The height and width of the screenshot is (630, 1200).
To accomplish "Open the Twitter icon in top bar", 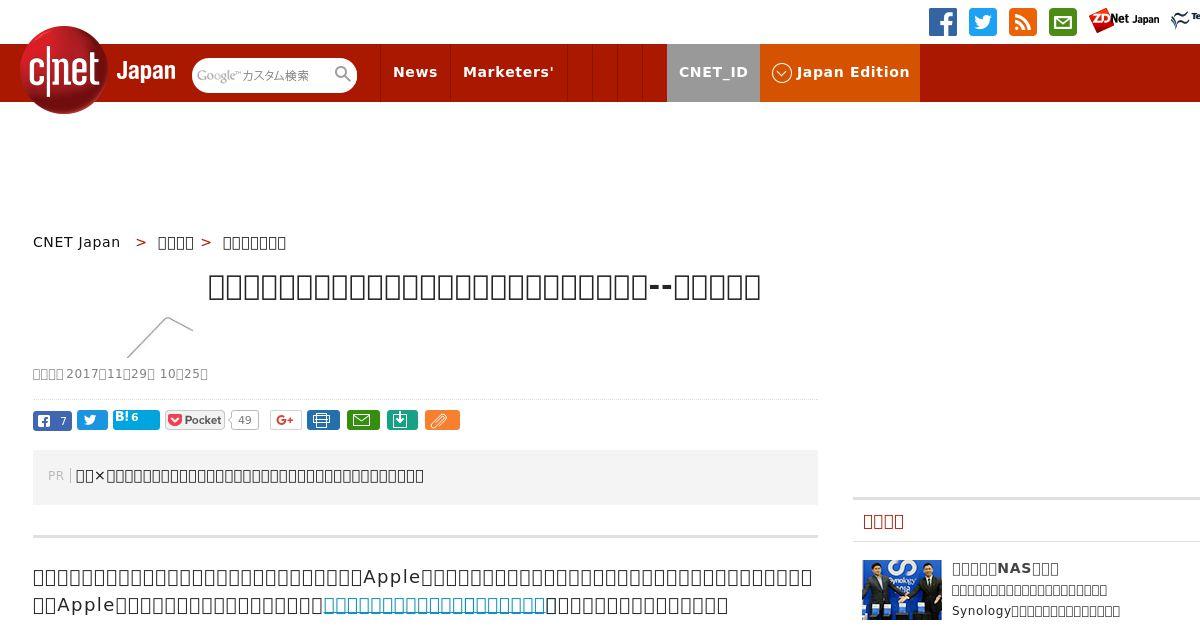I will coord(983,22).
